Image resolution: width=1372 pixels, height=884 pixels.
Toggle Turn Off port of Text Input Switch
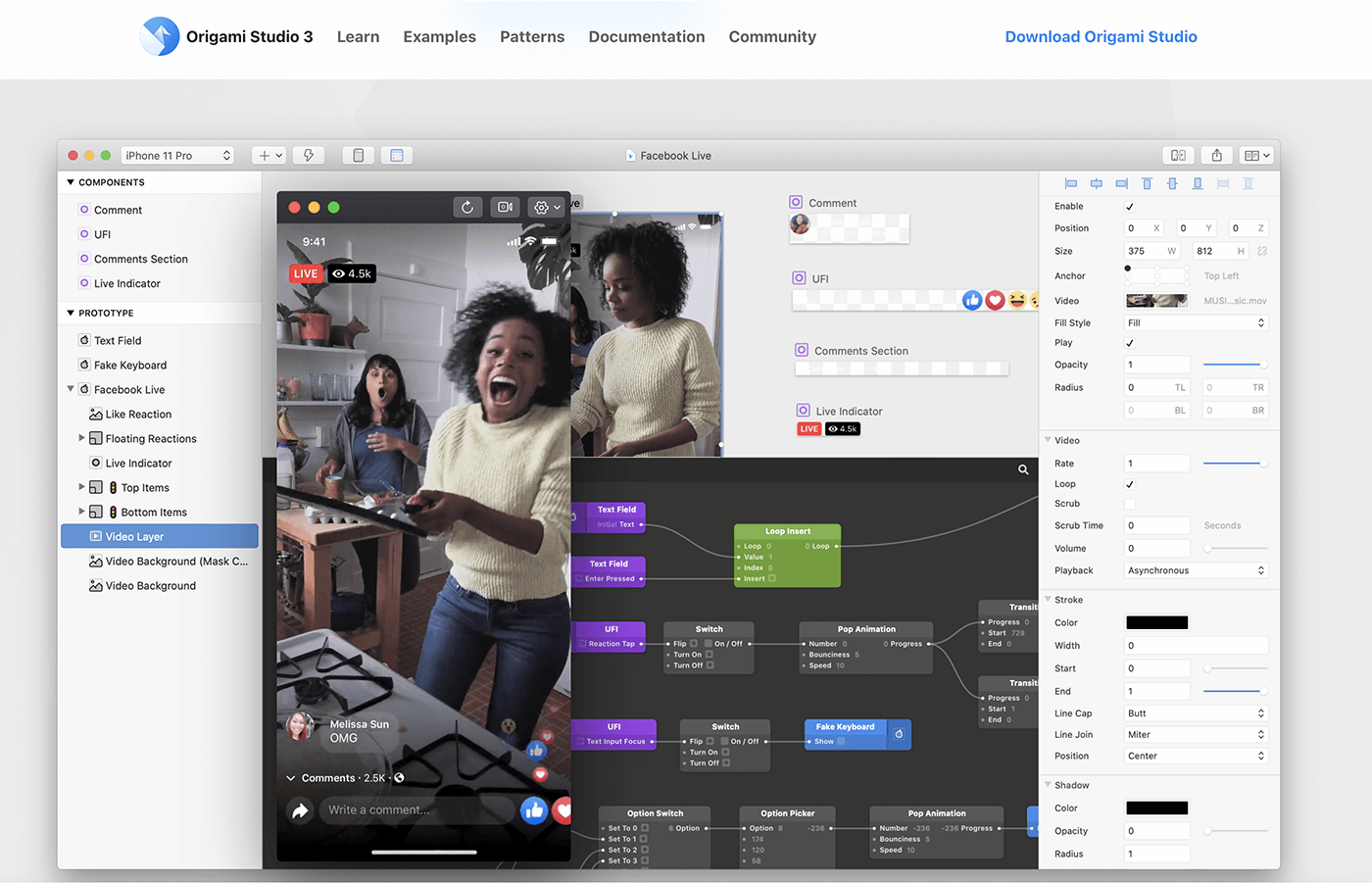[726, 762]
